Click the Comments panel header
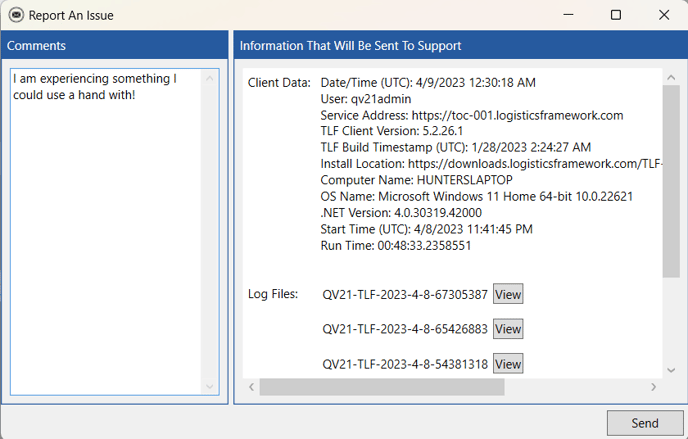The height and width of the screenshot is (439, 688). coord(114,46)
